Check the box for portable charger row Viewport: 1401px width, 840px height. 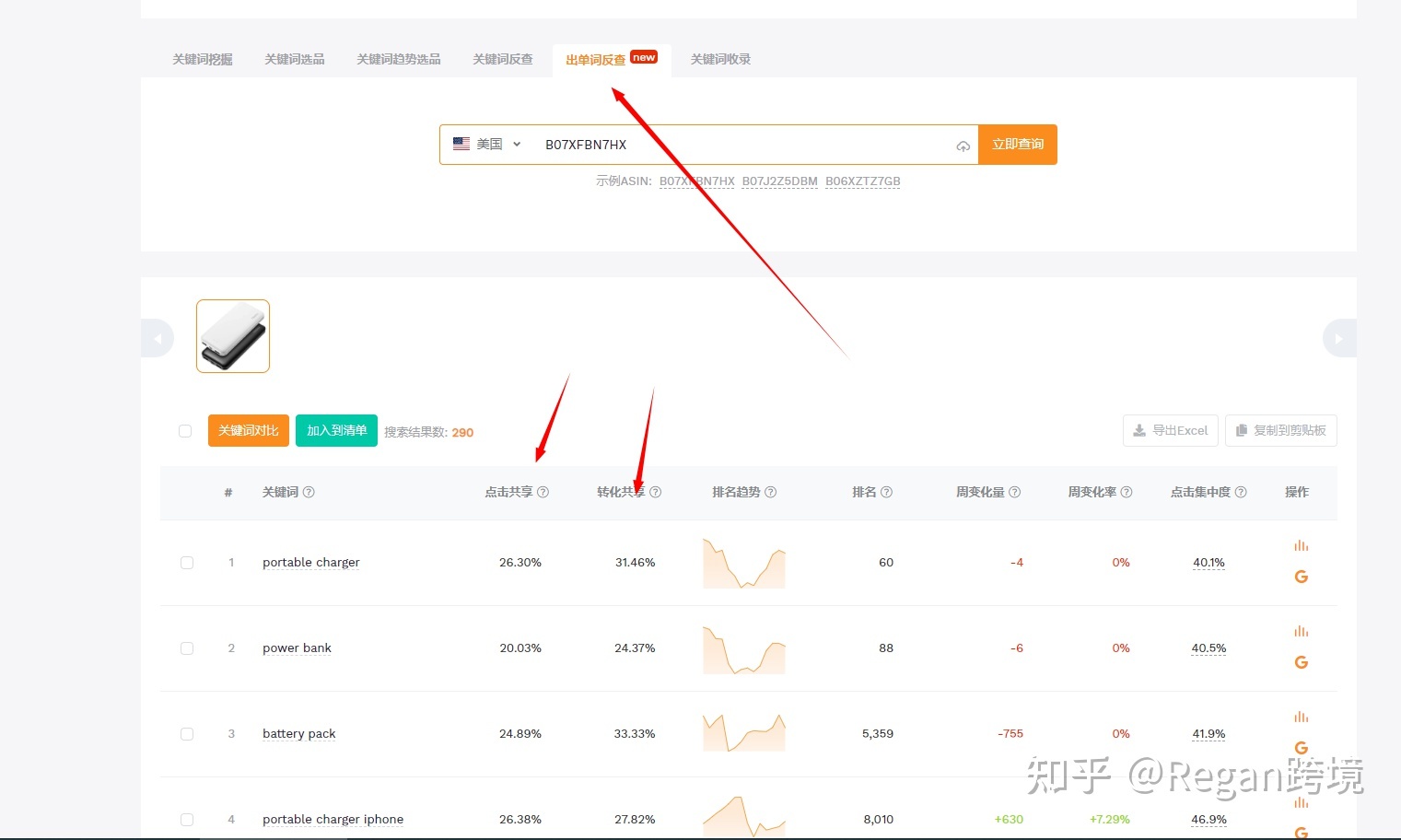(187, 563)
